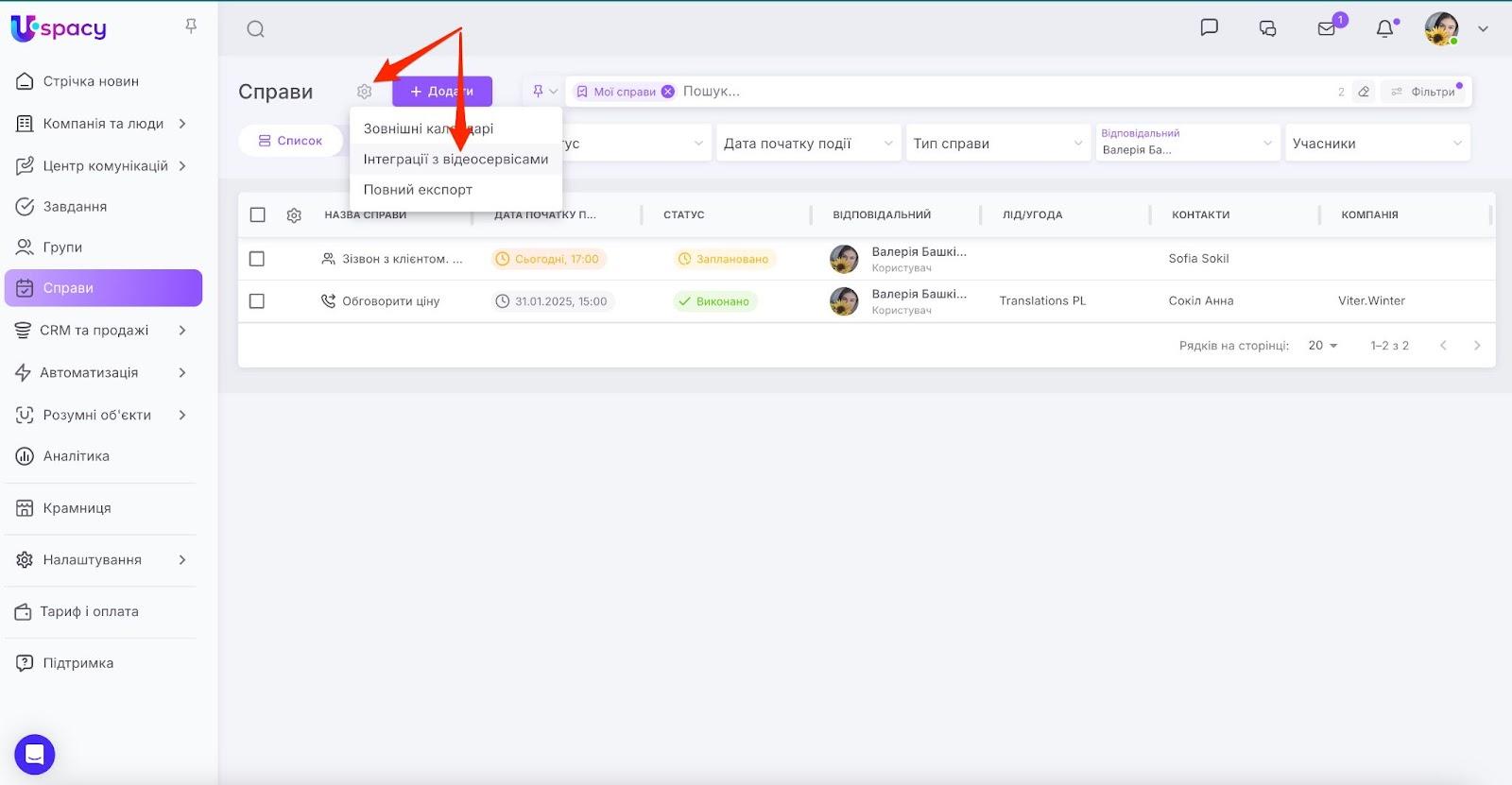Open the user profile avatar
This screenshot has height=785, width=1512.
point(1441,28)
